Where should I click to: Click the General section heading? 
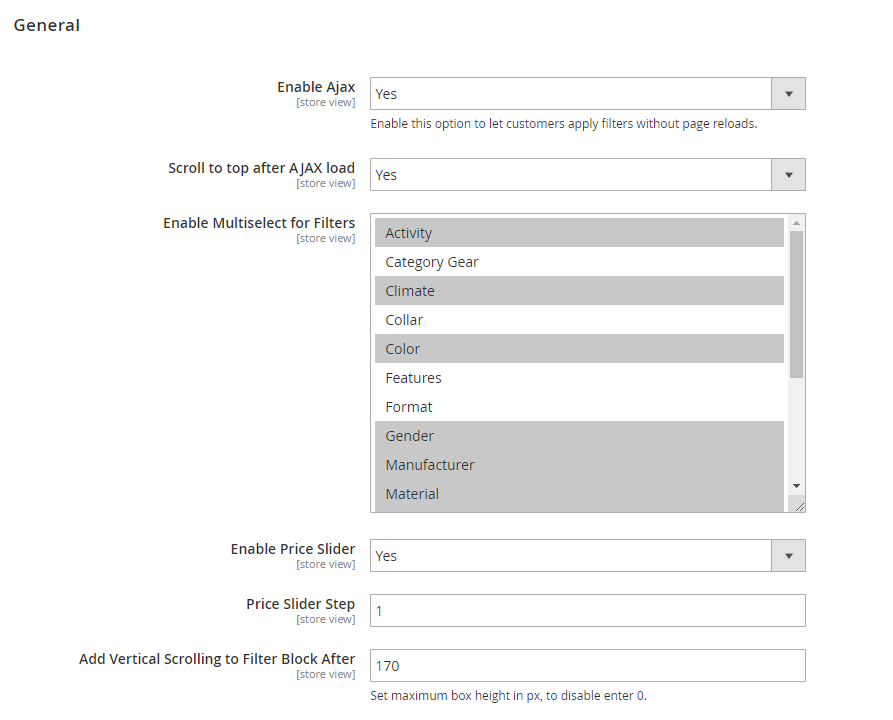point(47,25)
